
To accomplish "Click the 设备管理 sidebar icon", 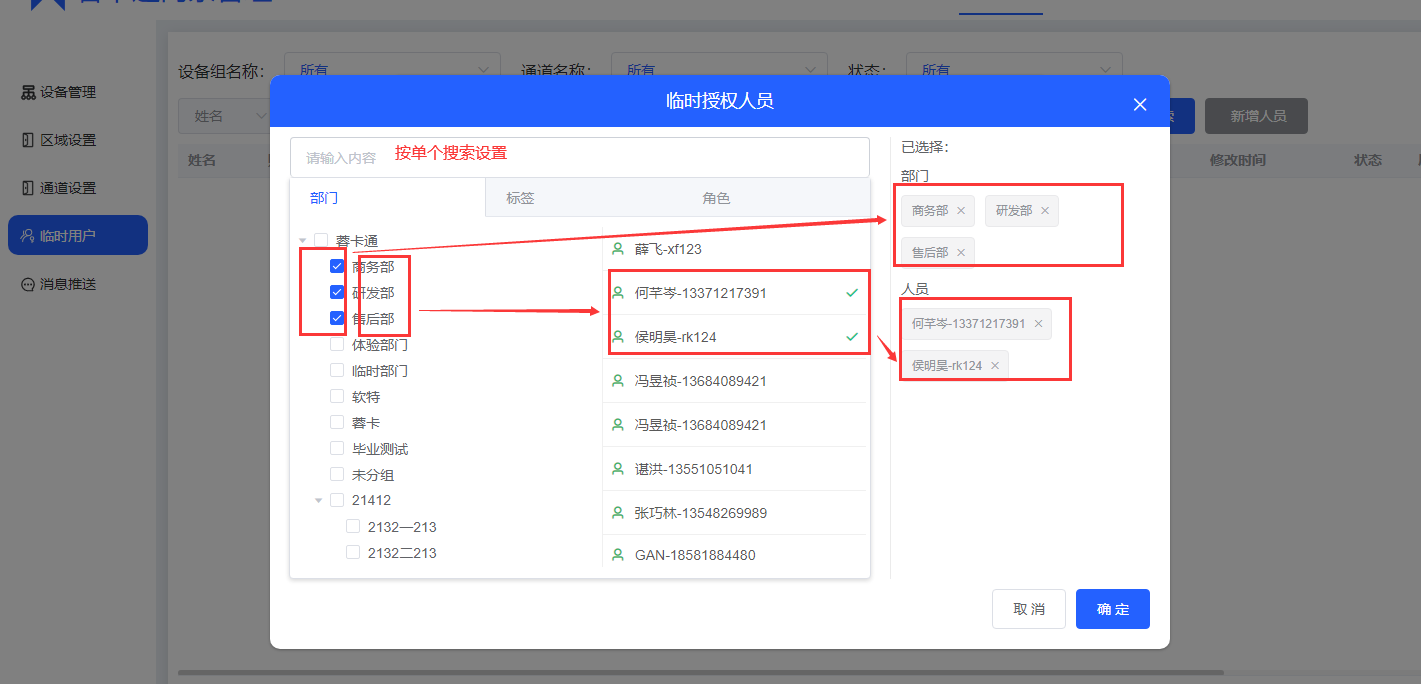I will (28, 92).
